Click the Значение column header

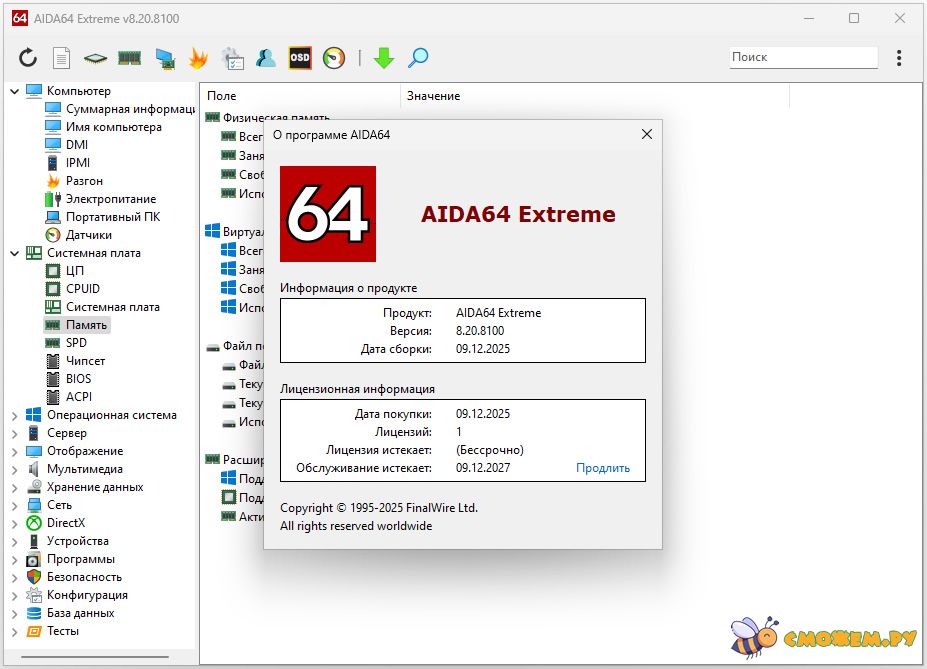coord(433,96)
